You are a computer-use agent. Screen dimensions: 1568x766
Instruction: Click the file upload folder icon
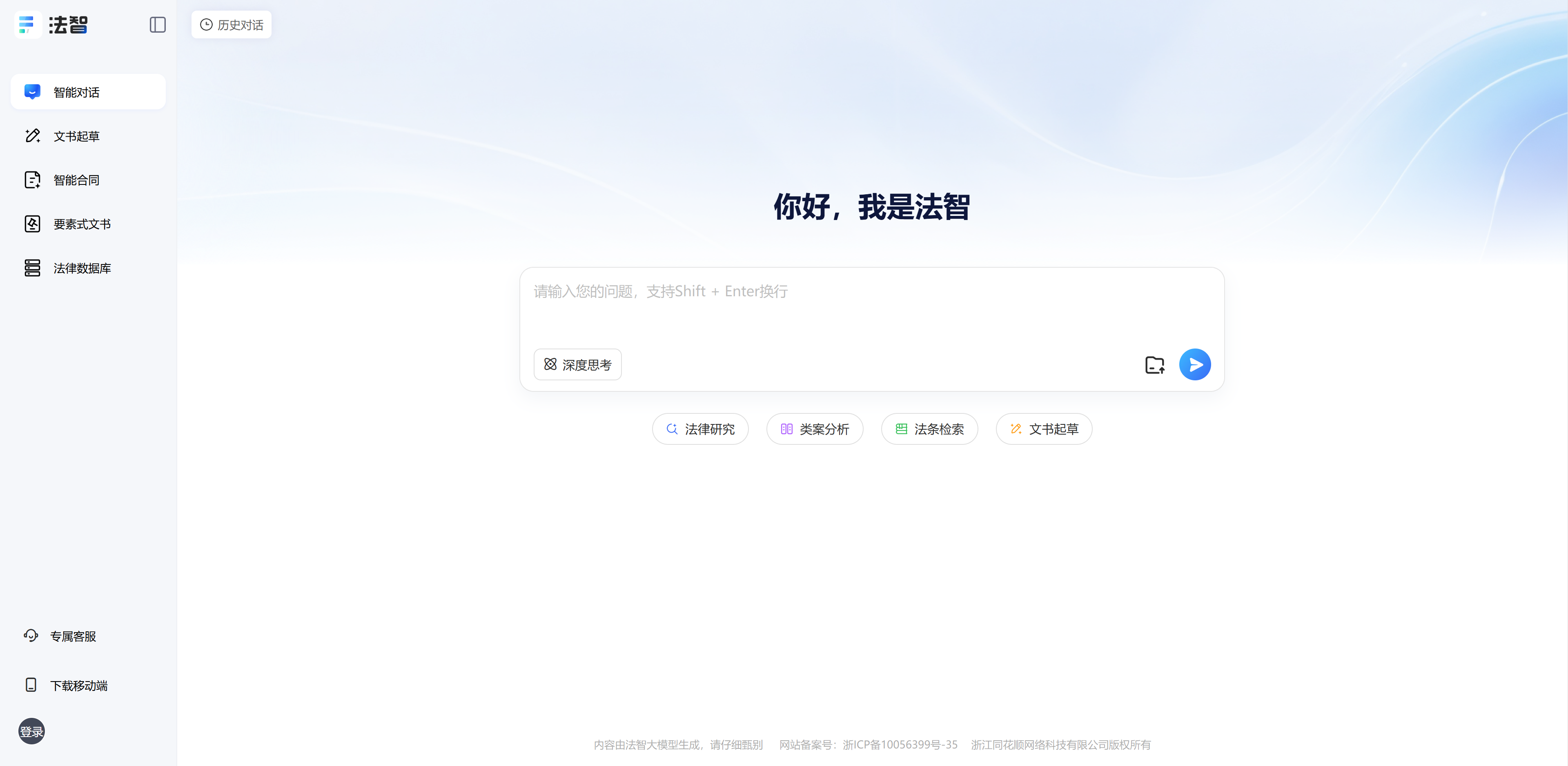pyautogui.click(x=1154, y=365)
